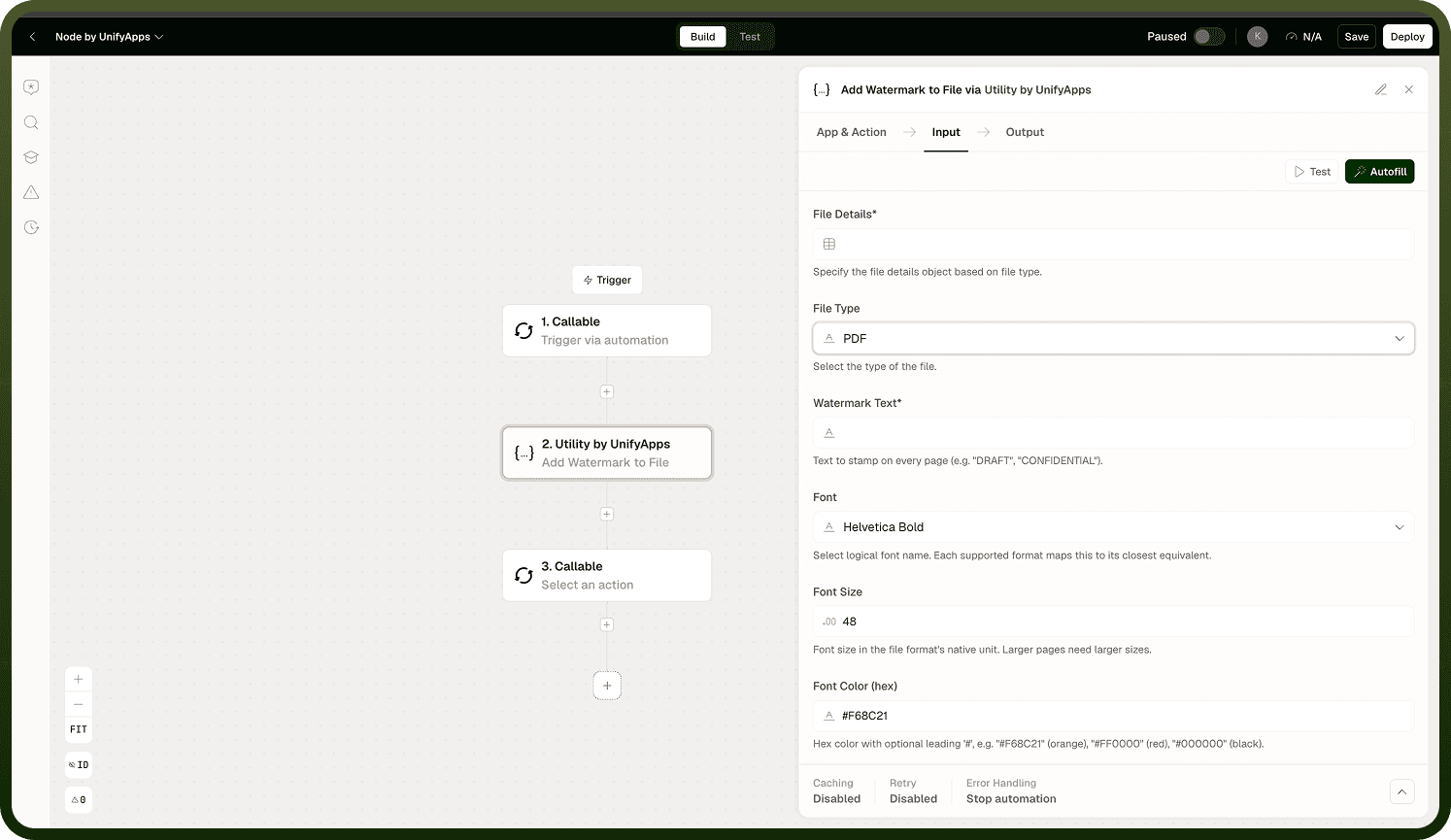Click the Trigger label chip

tap(607, 280)
